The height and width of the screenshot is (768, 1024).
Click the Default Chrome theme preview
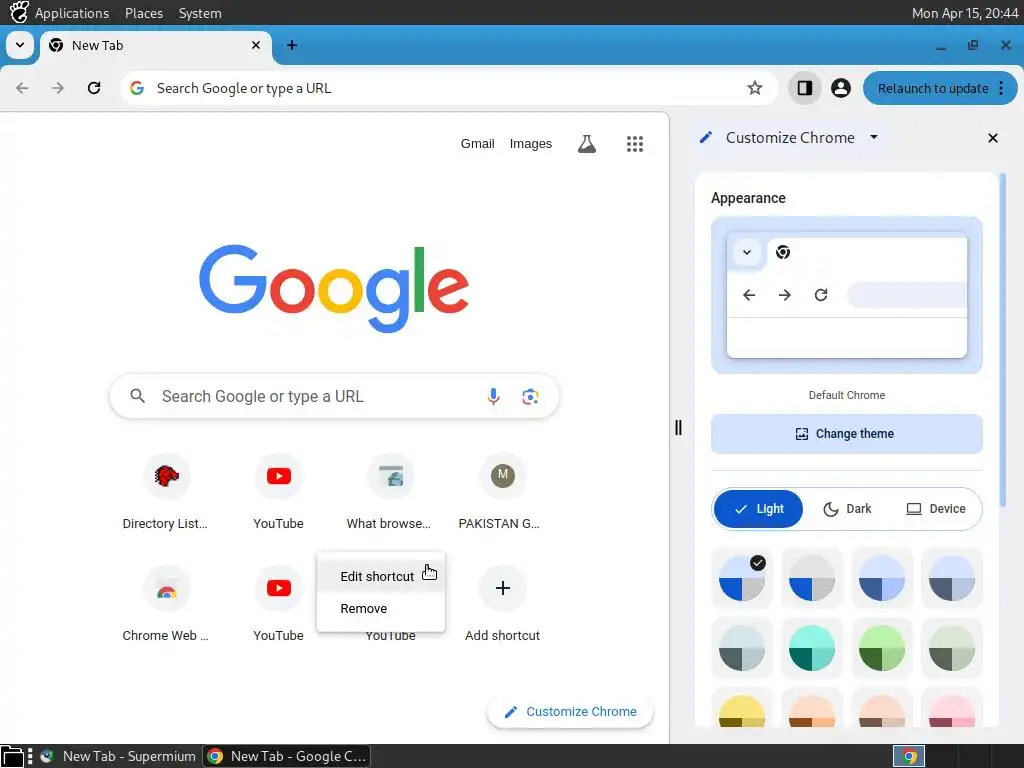[x=846, y=295]
